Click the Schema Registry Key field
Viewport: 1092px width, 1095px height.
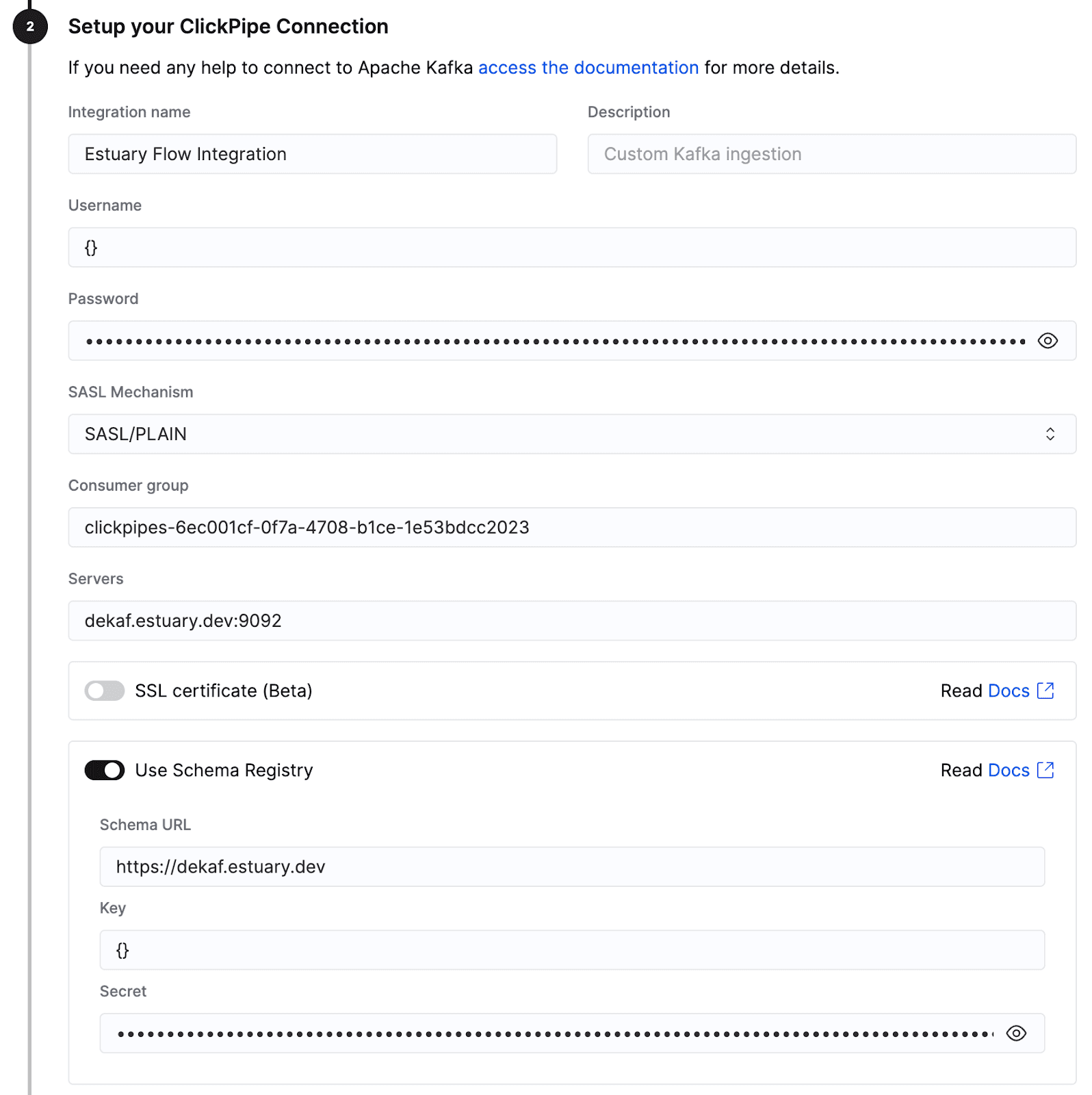571,950
